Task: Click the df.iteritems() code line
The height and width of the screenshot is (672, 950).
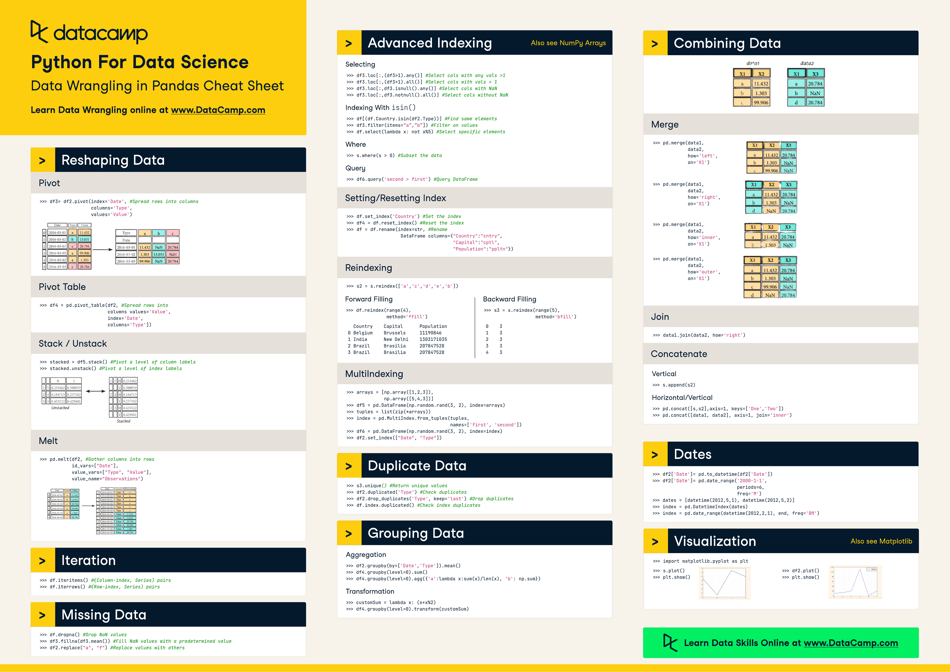Action: click(105, 580)
